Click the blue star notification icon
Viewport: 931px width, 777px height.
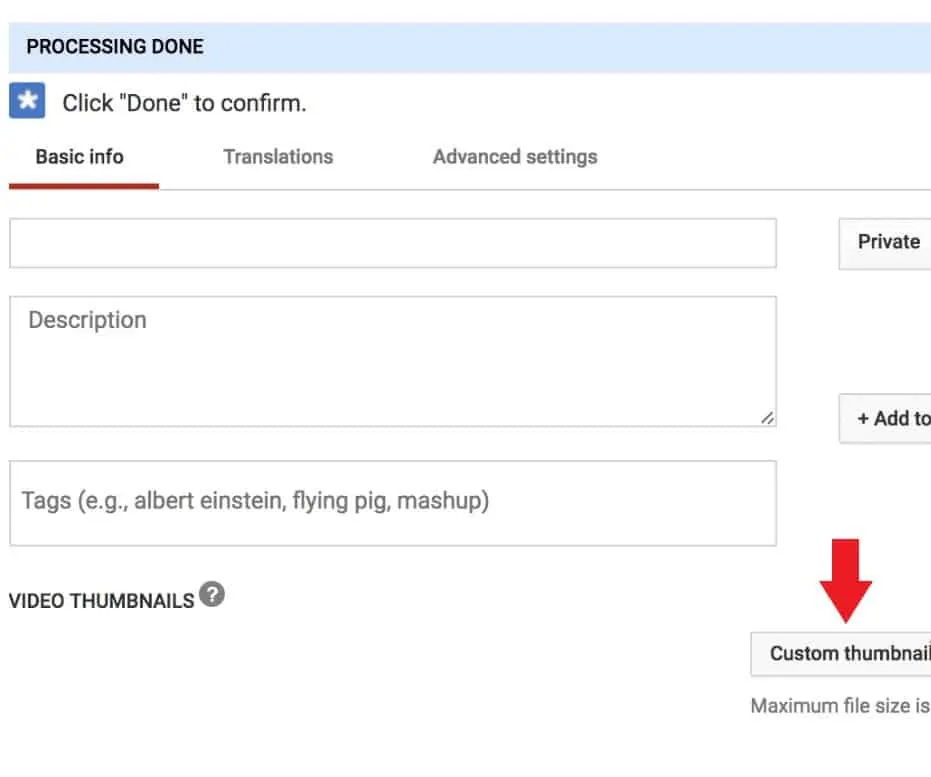(28, 101)
